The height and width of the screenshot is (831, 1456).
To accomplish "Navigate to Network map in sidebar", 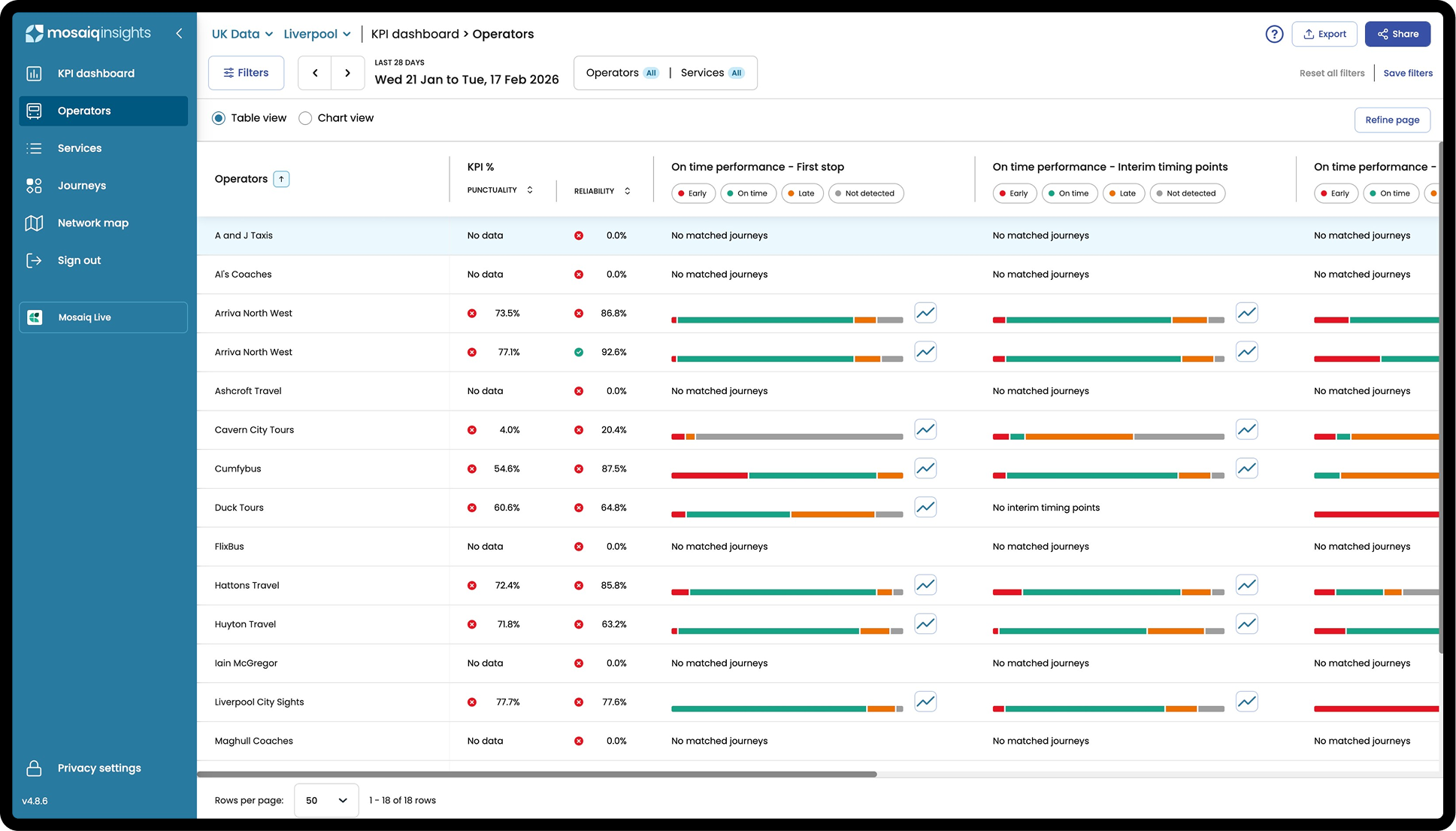I will pos(92,223).
